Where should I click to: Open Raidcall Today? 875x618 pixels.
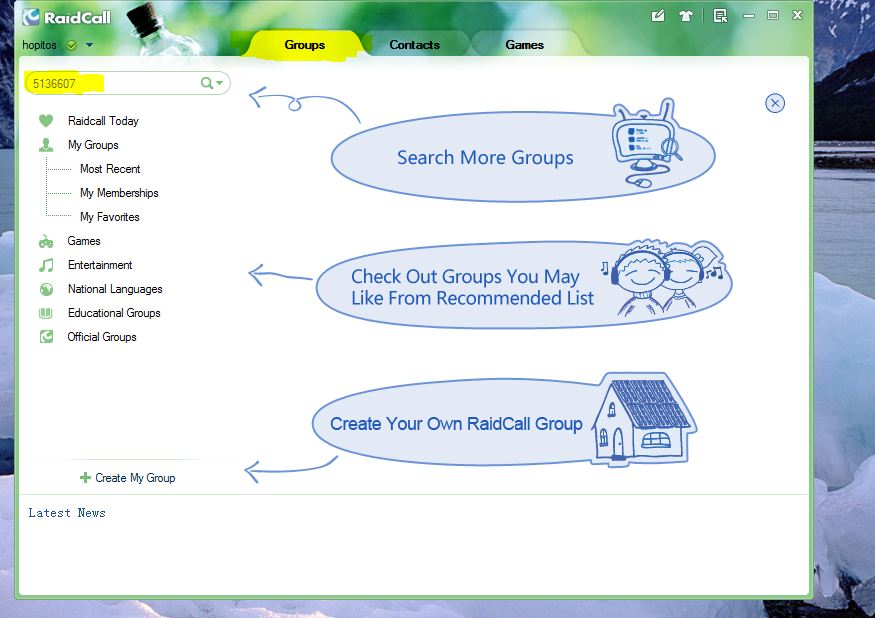click(103, 121)
